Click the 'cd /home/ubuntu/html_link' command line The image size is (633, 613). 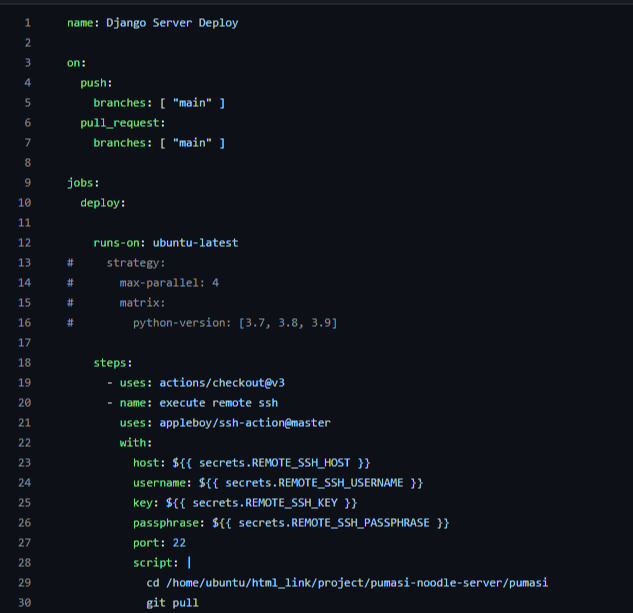(x=347, y=583)
